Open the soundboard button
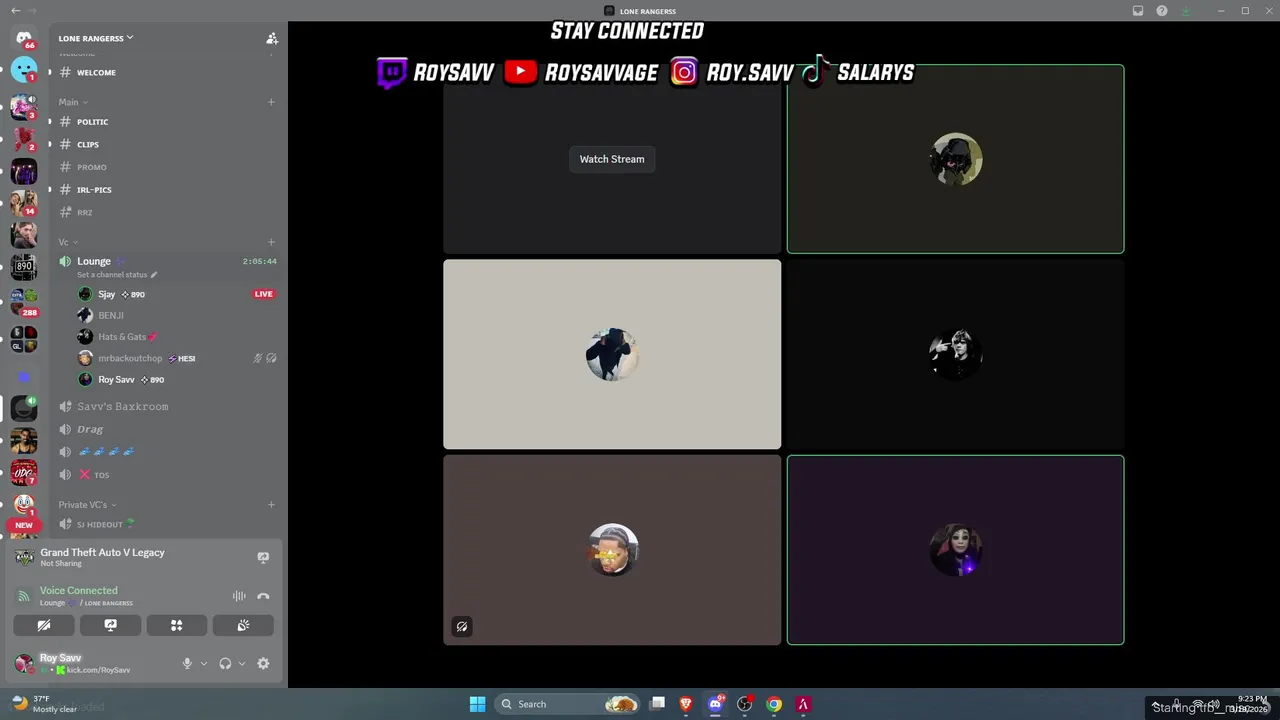Screen dimensions: 1280x720 coord(243,625)
